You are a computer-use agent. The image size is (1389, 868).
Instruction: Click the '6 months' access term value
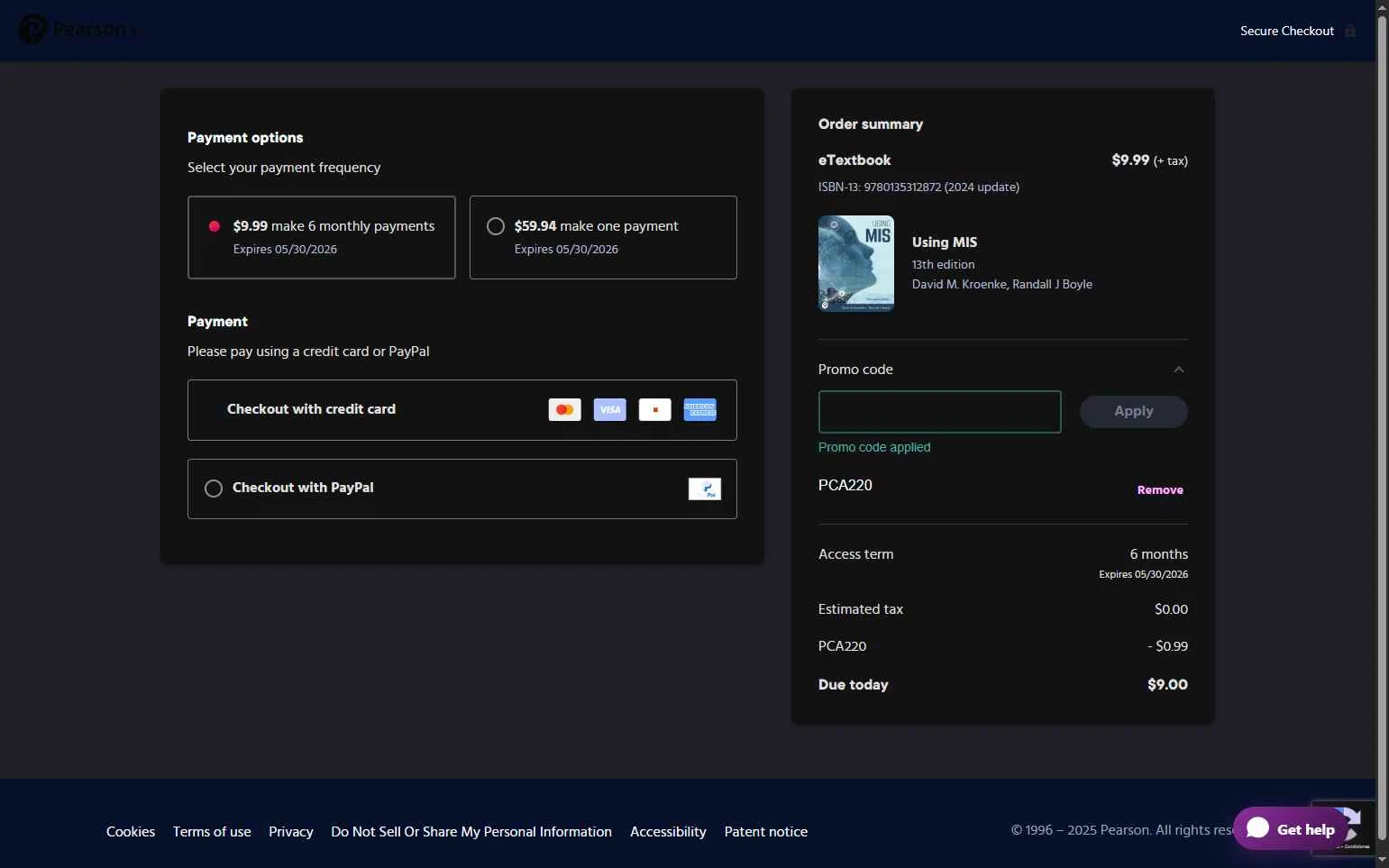click(x=1159, y=554)
